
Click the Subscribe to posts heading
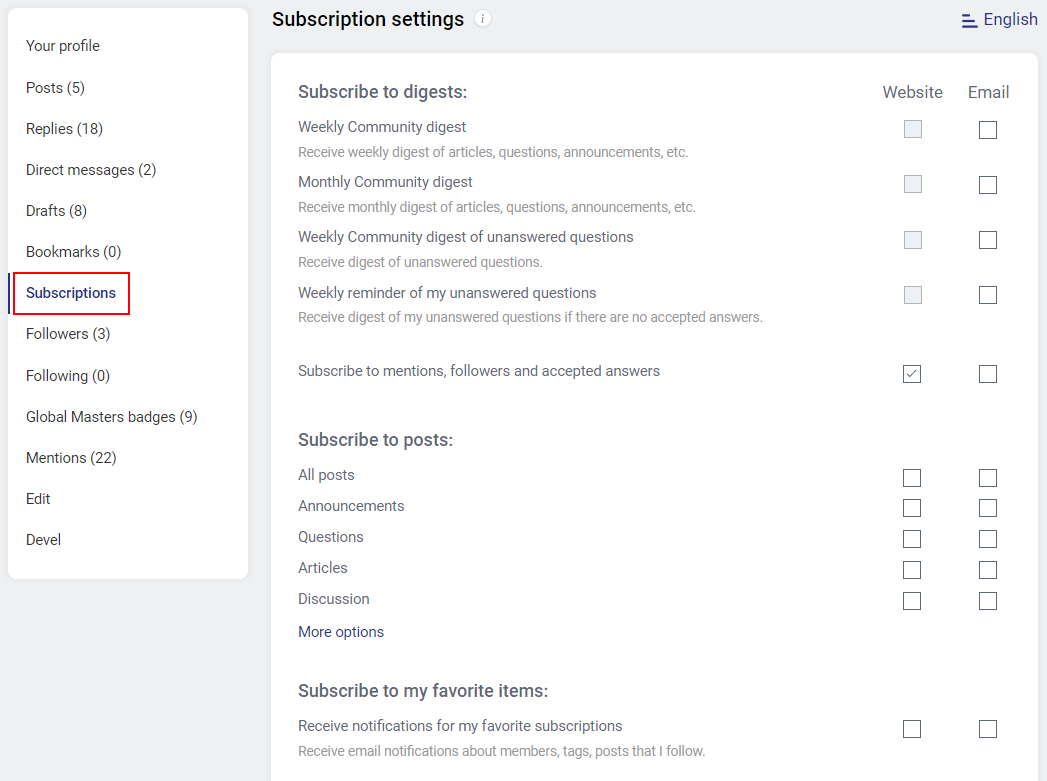[375, 440]
